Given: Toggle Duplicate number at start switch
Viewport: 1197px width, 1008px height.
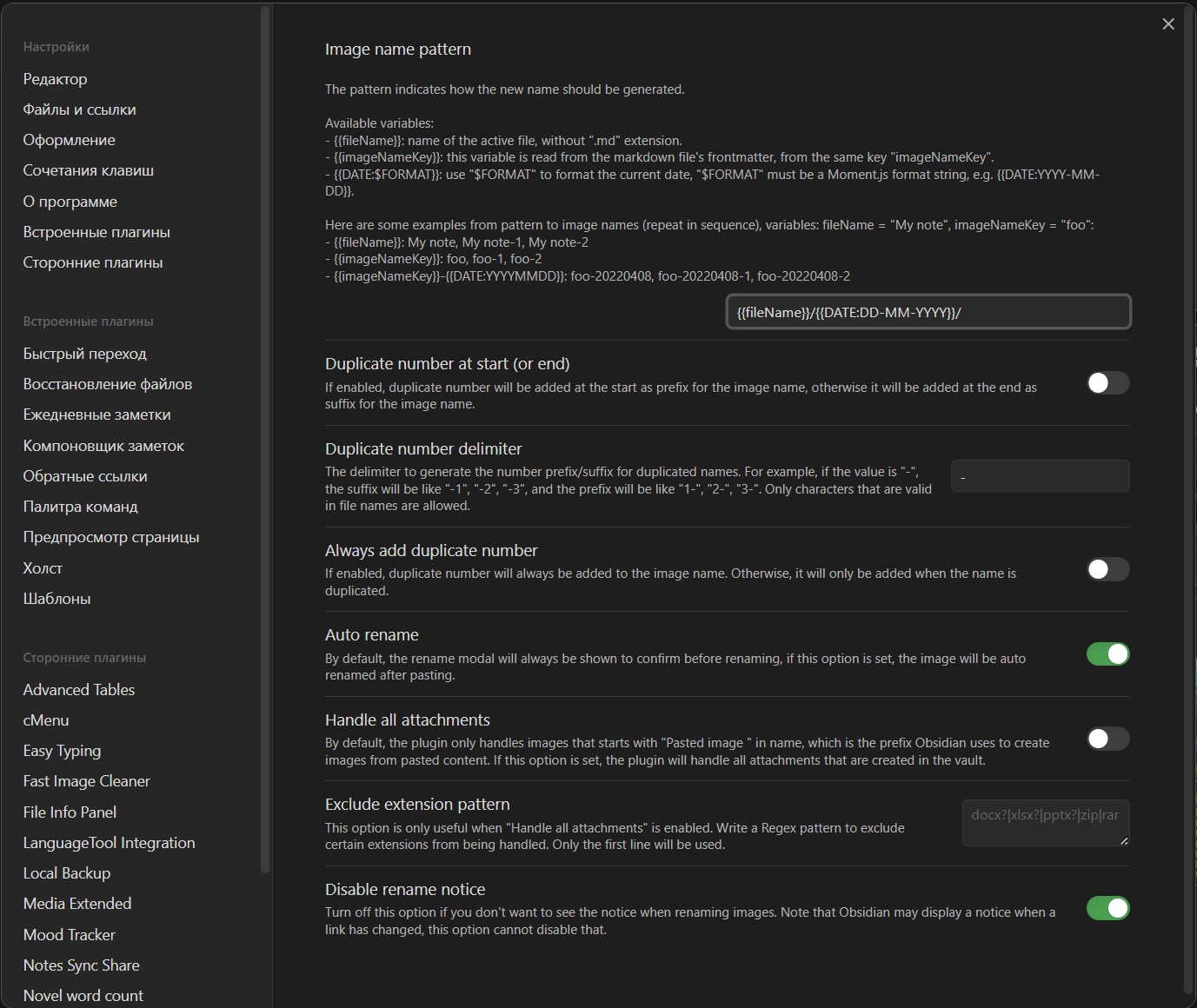Looking at the screenshot, I should click(1108, 383).
